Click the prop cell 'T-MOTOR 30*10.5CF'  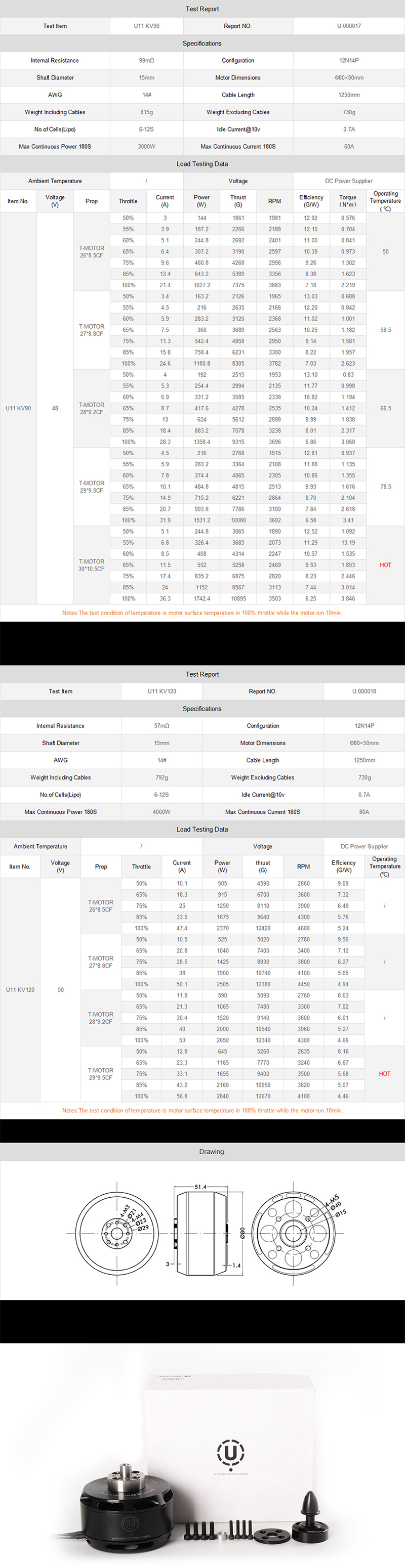pyautogui.click(x=91, y=565)
